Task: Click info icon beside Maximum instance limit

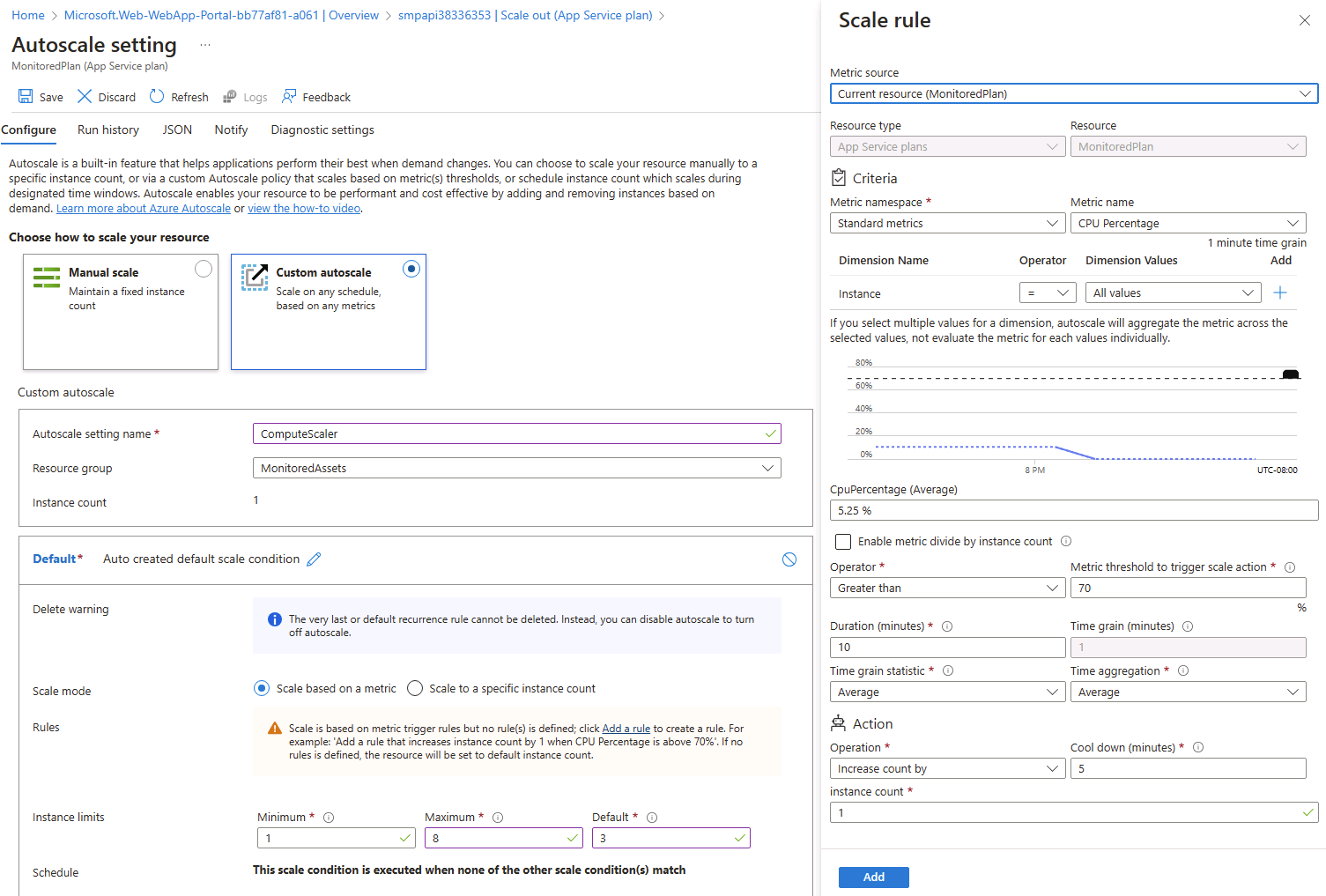Action: 498,818
